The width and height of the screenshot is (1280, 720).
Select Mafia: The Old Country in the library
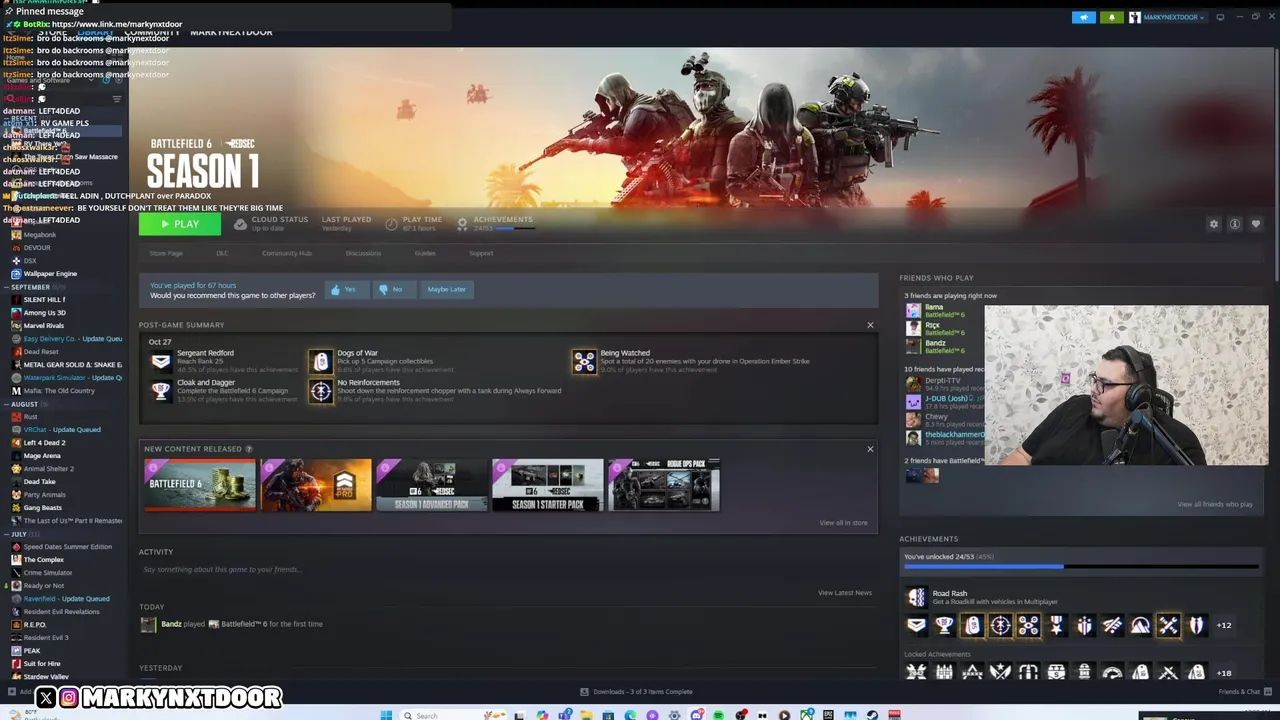coord(59,391)
